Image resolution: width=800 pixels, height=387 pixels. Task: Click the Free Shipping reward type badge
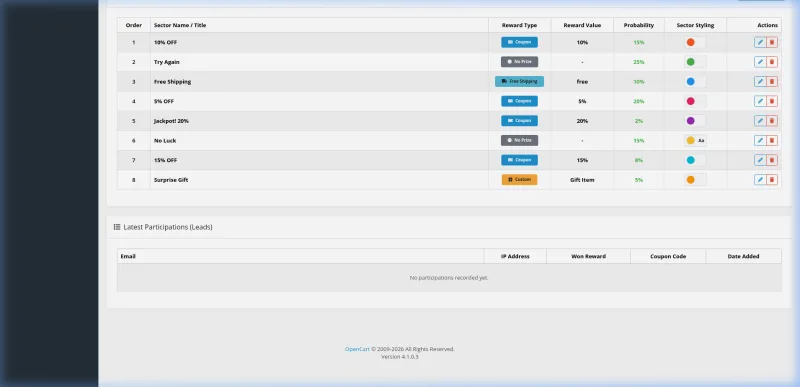tap(519, 82)
